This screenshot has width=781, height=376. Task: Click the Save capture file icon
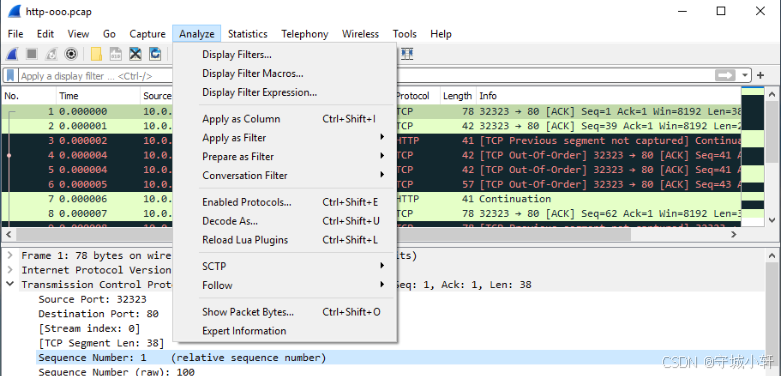click(x=116, y=54)
